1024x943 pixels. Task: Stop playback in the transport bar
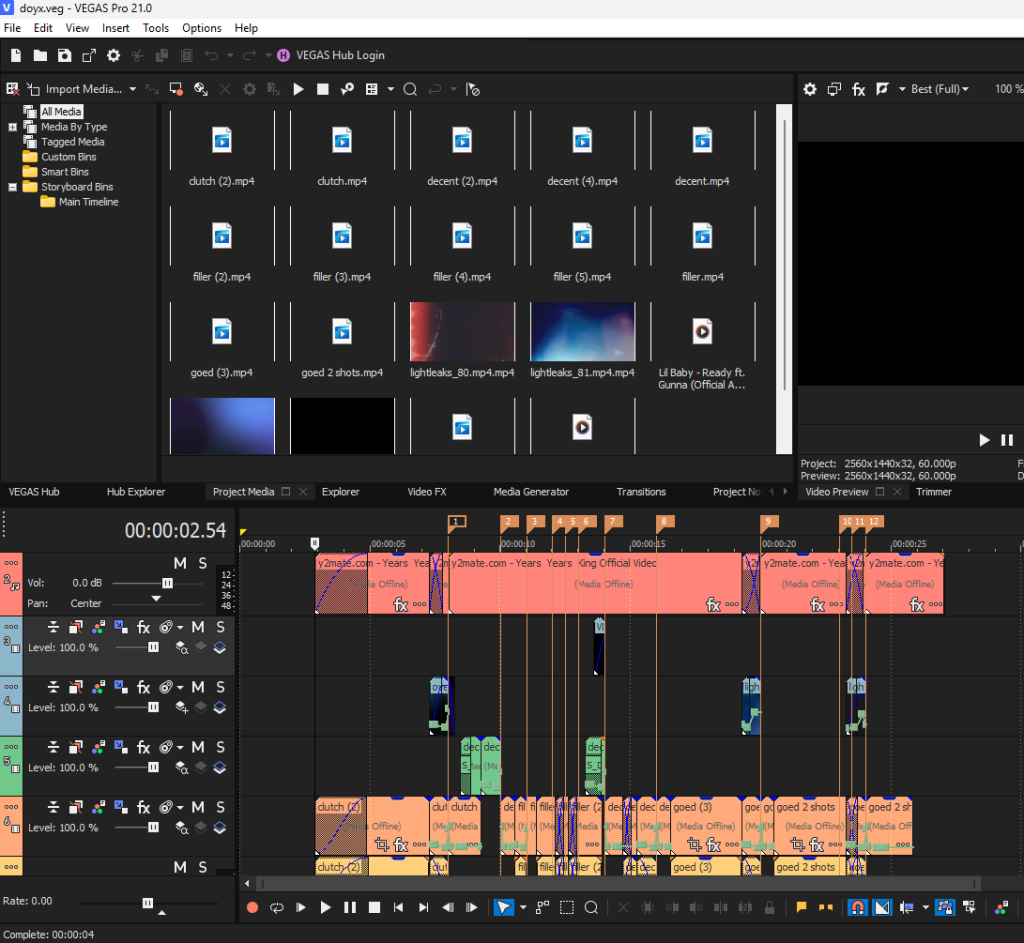point(374,907)
